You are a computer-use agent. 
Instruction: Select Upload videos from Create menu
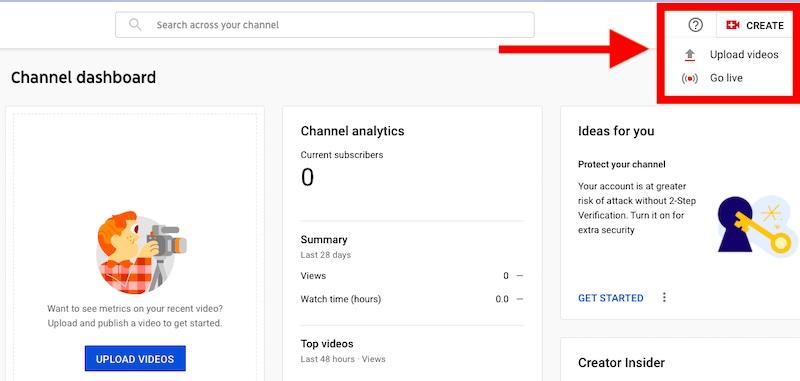(x=744, y=55)
